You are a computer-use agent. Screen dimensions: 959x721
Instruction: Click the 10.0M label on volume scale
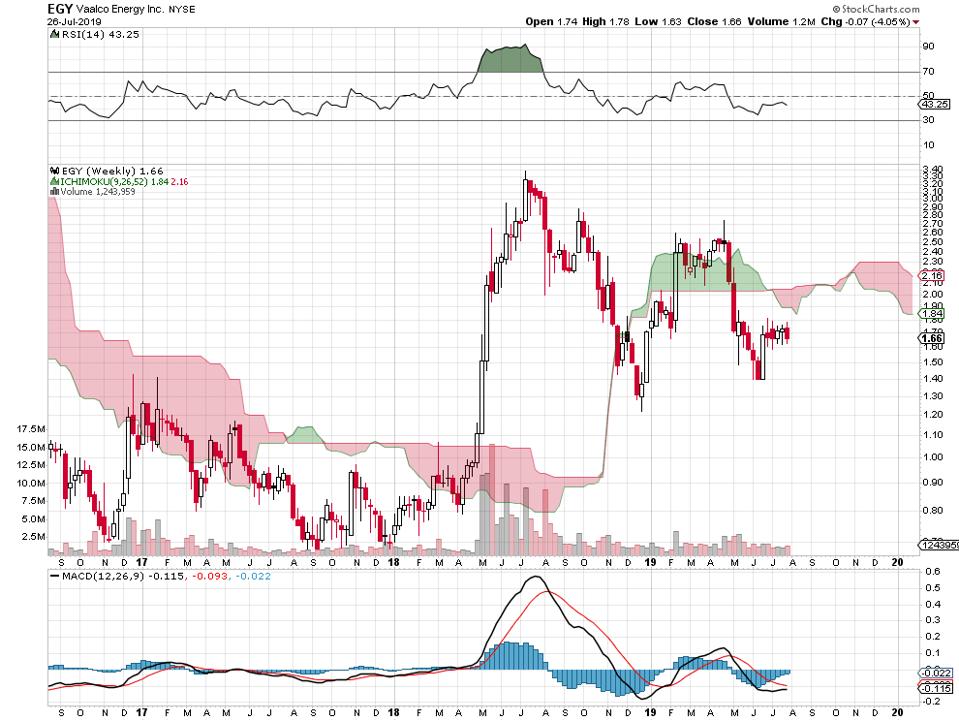click(31, 483)
